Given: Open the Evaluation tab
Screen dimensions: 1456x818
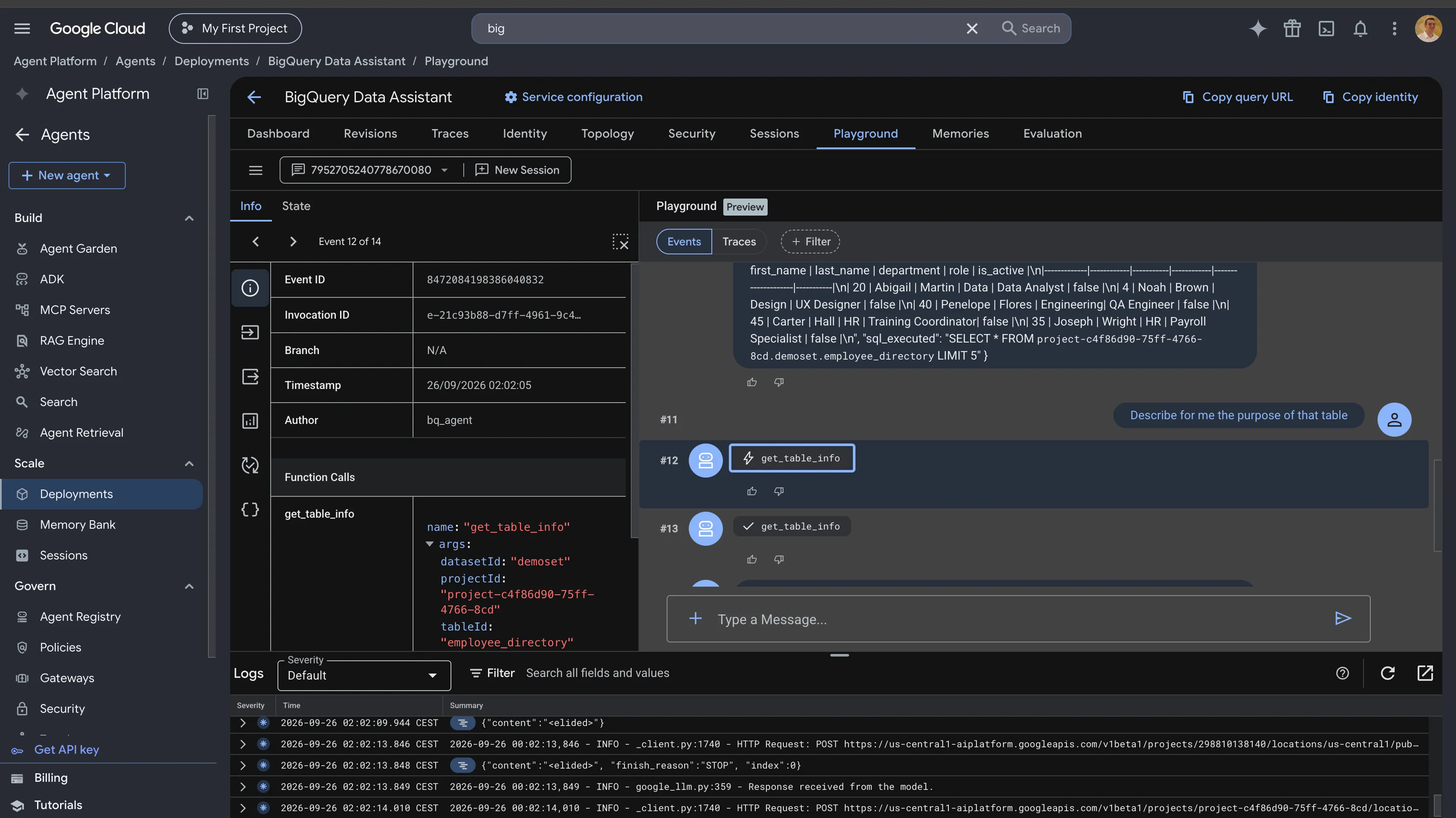Looking at the screenshot, I should (1052, 134).
